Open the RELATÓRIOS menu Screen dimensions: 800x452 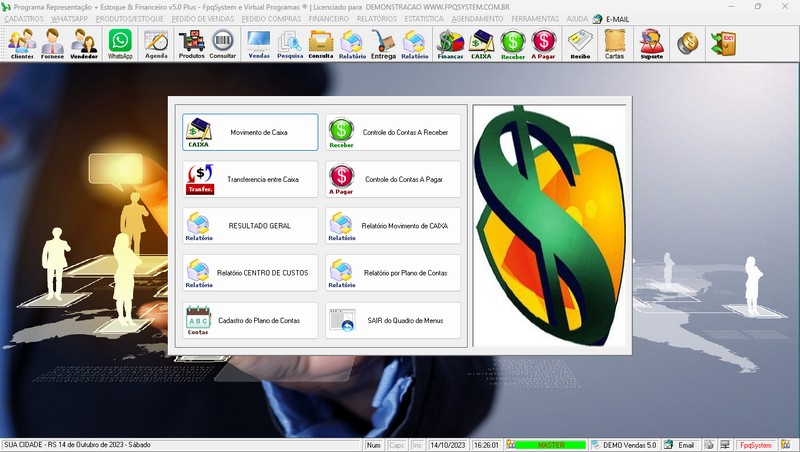(x=377, y=19)
